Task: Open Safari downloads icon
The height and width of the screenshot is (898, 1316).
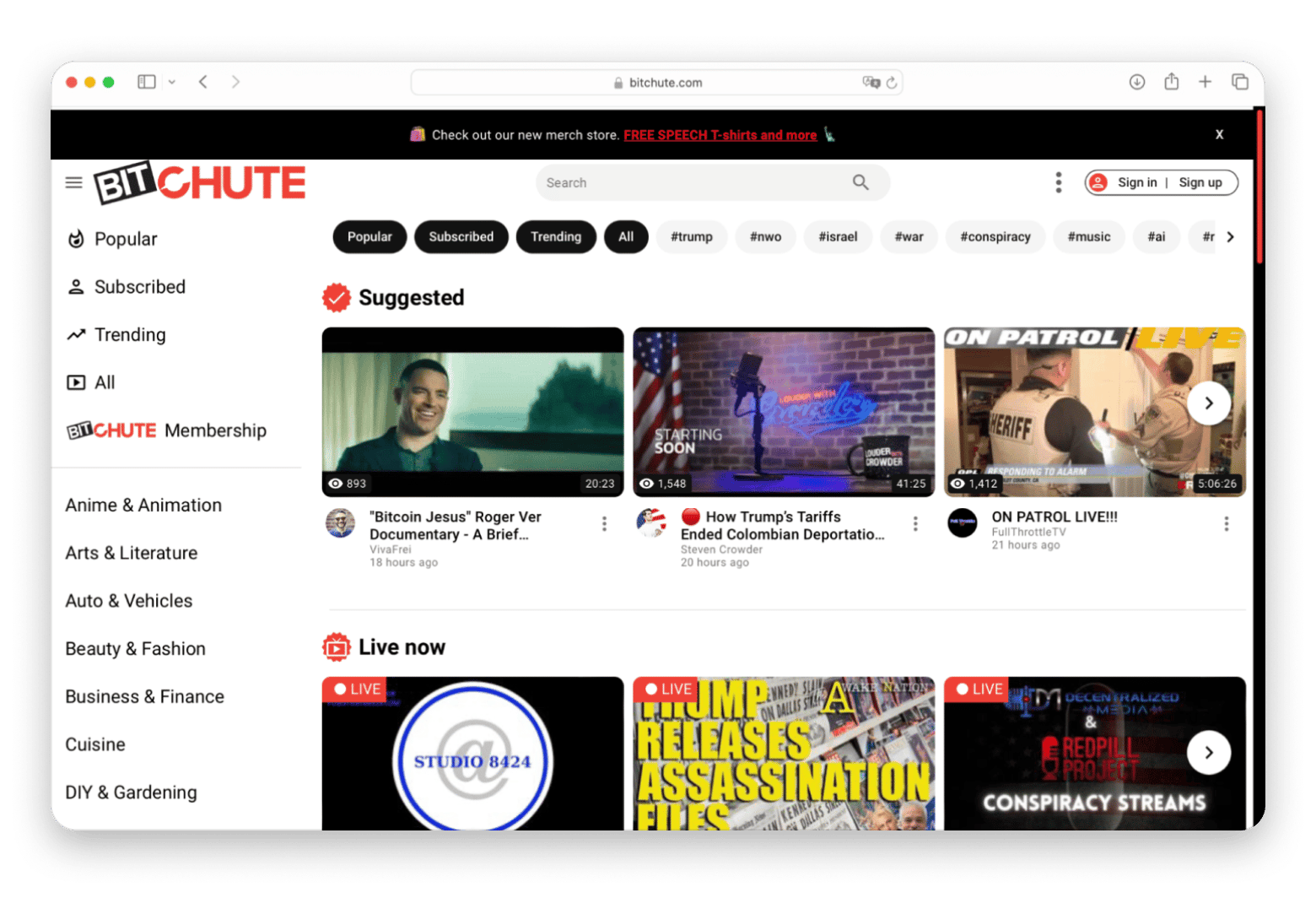Action: tap(1136, 82)
